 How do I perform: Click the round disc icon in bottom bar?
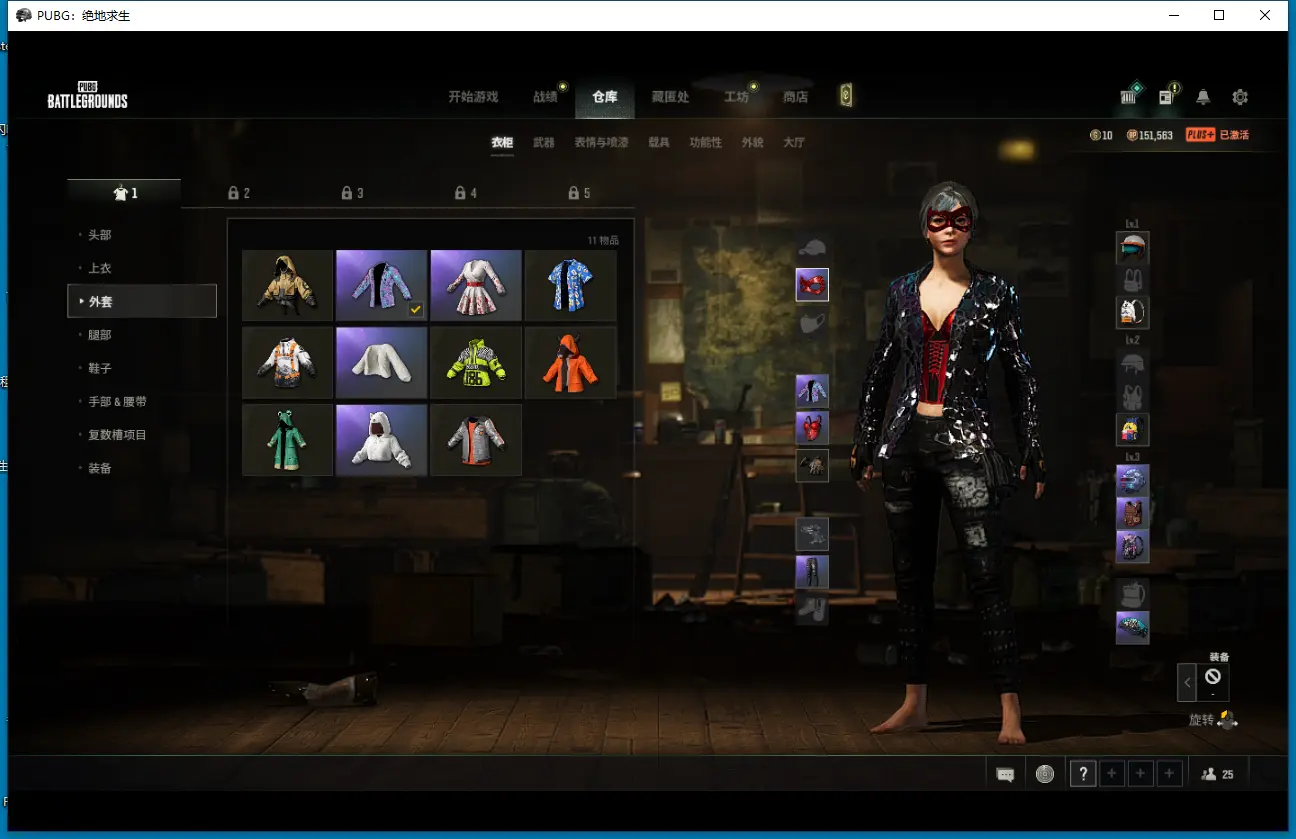(x=1045, y=774)
